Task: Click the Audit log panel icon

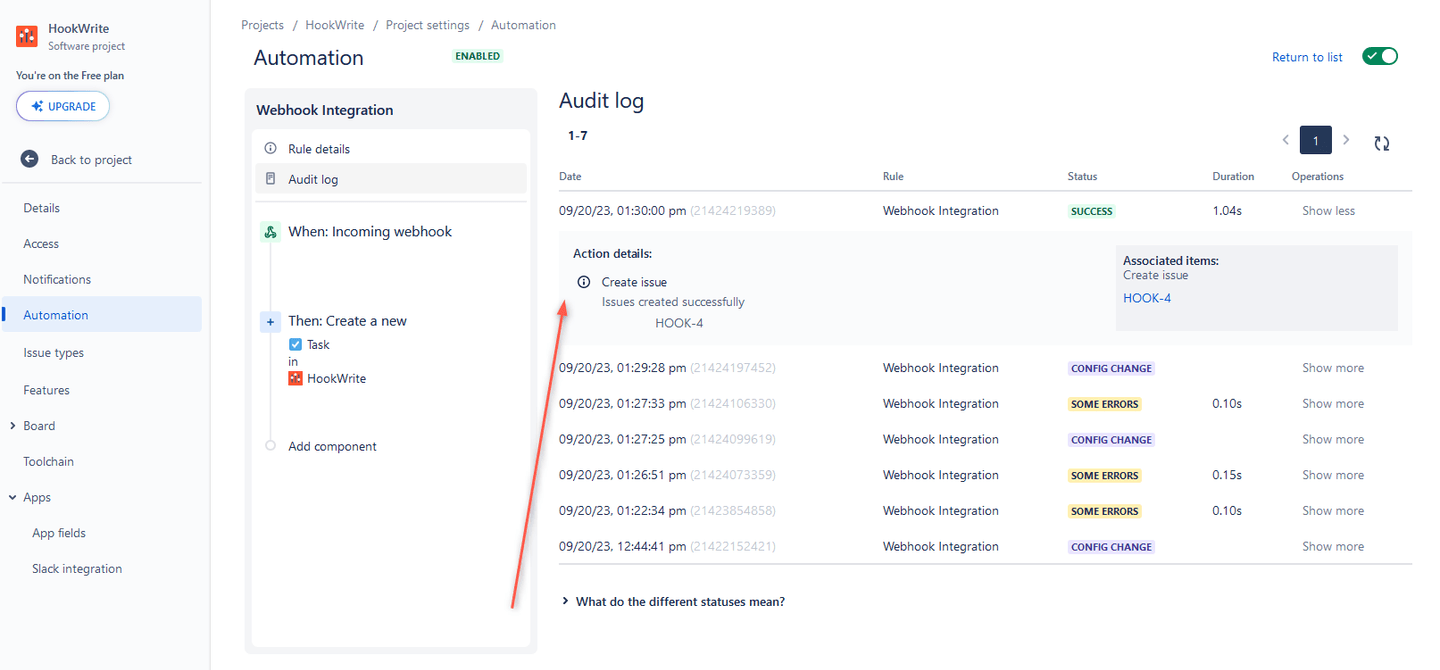Action: [x=270, y=179]
